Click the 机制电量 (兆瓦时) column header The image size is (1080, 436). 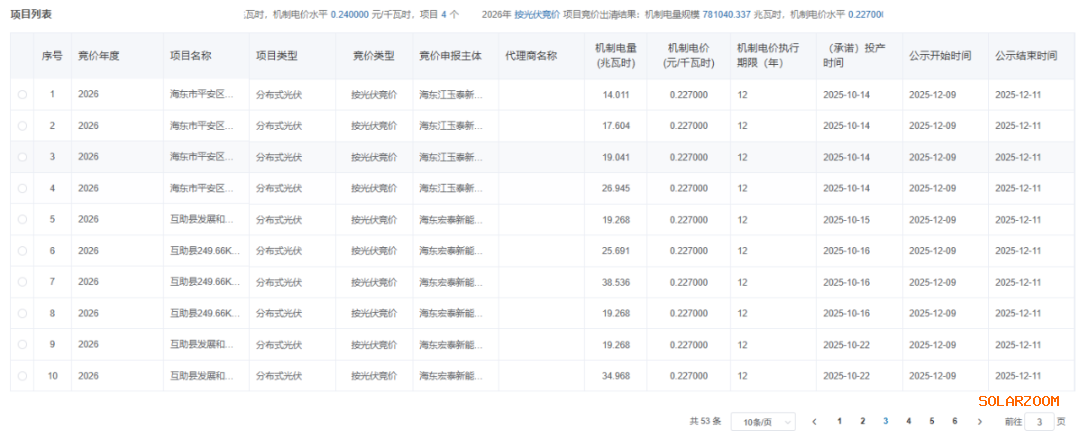[614, 56]
